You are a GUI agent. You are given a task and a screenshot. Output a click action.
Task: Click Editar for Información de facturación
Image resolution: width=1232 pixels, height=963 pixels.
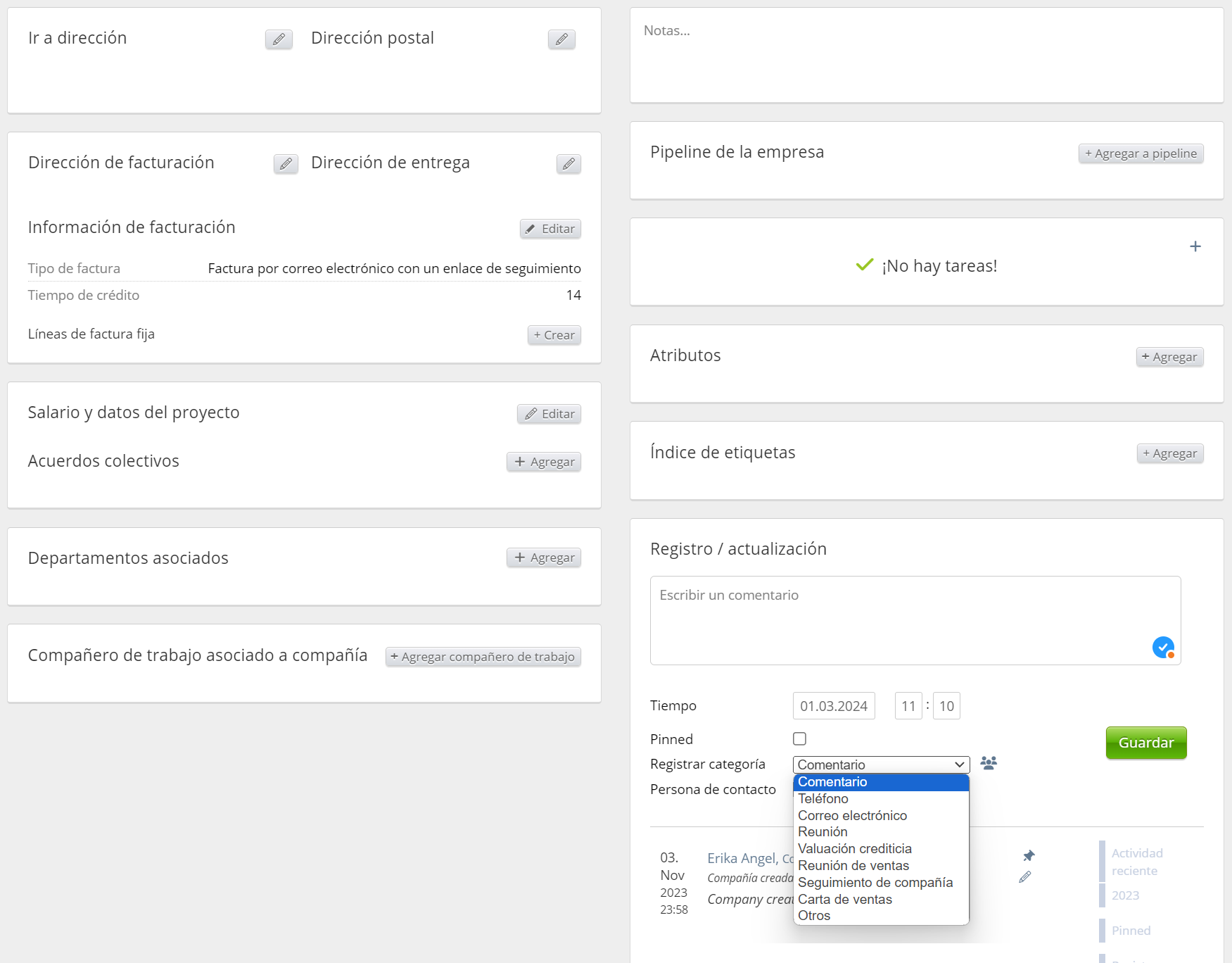coord(550,229)
